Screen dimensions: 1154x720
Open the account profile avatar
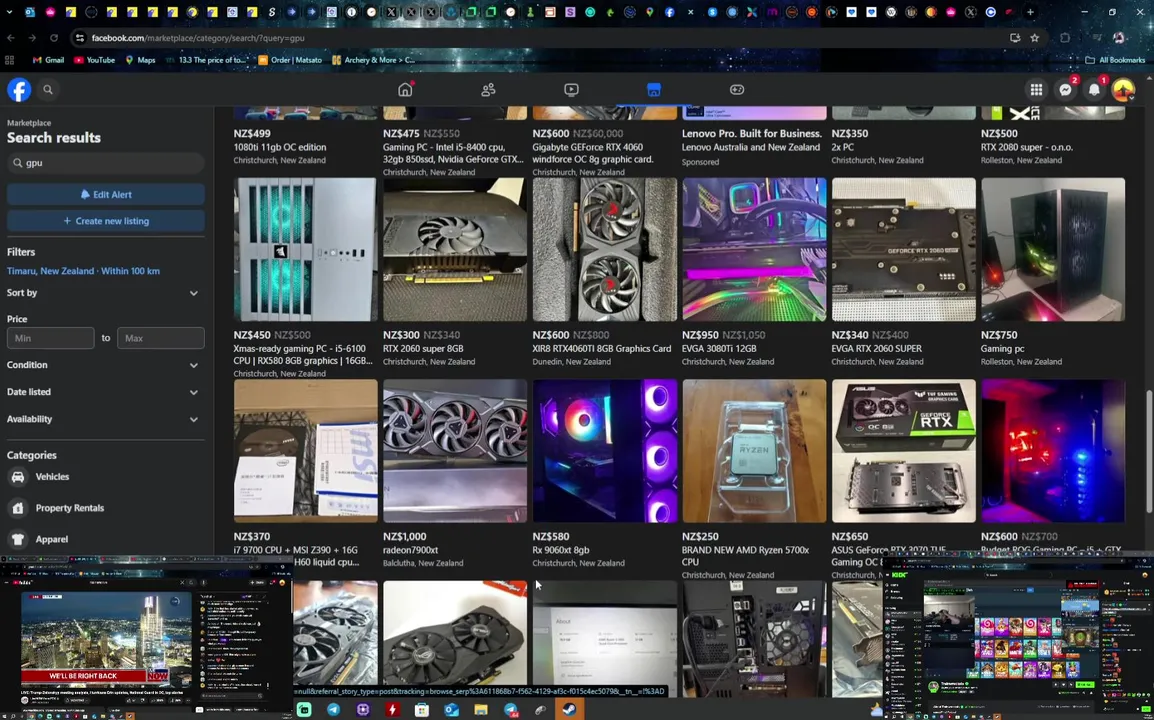(1123, 90)
